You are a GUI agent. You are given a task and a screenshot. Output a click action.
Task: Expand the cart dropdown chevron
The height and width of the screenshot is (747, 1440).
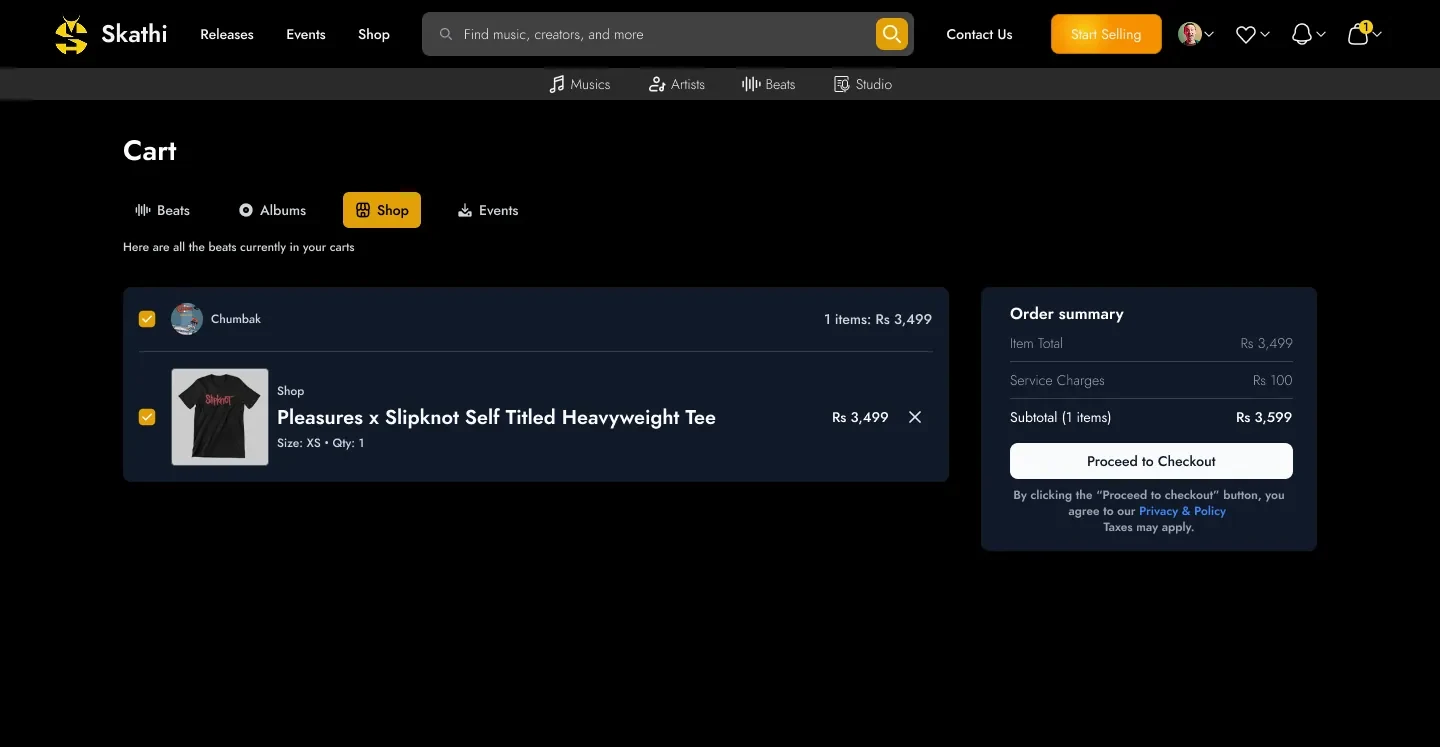tap(1377, 35)
